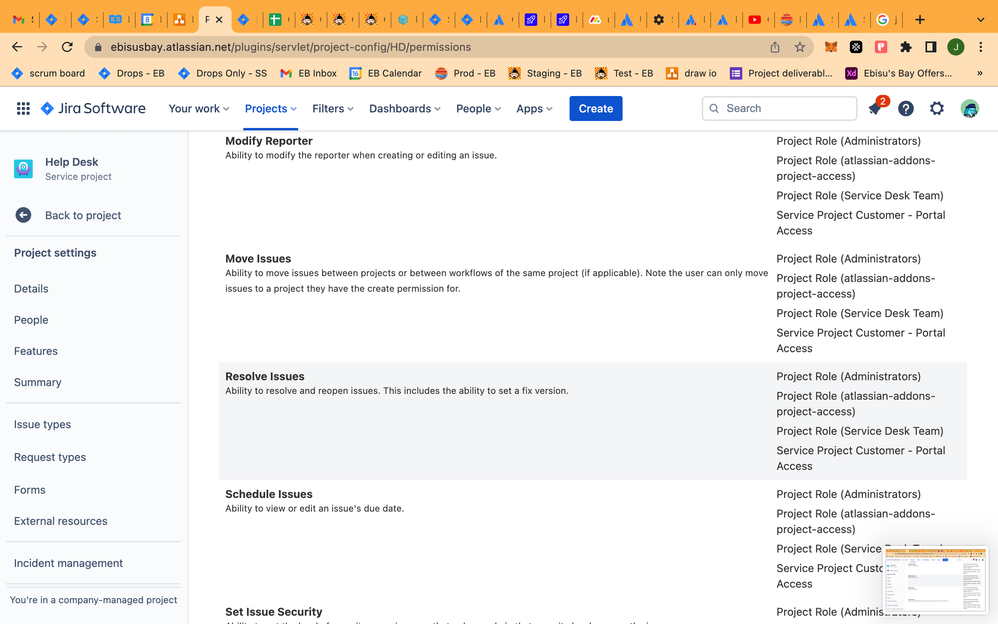
Task: Click the screenshot preview thumbnail
Action: tap(935, 579)
